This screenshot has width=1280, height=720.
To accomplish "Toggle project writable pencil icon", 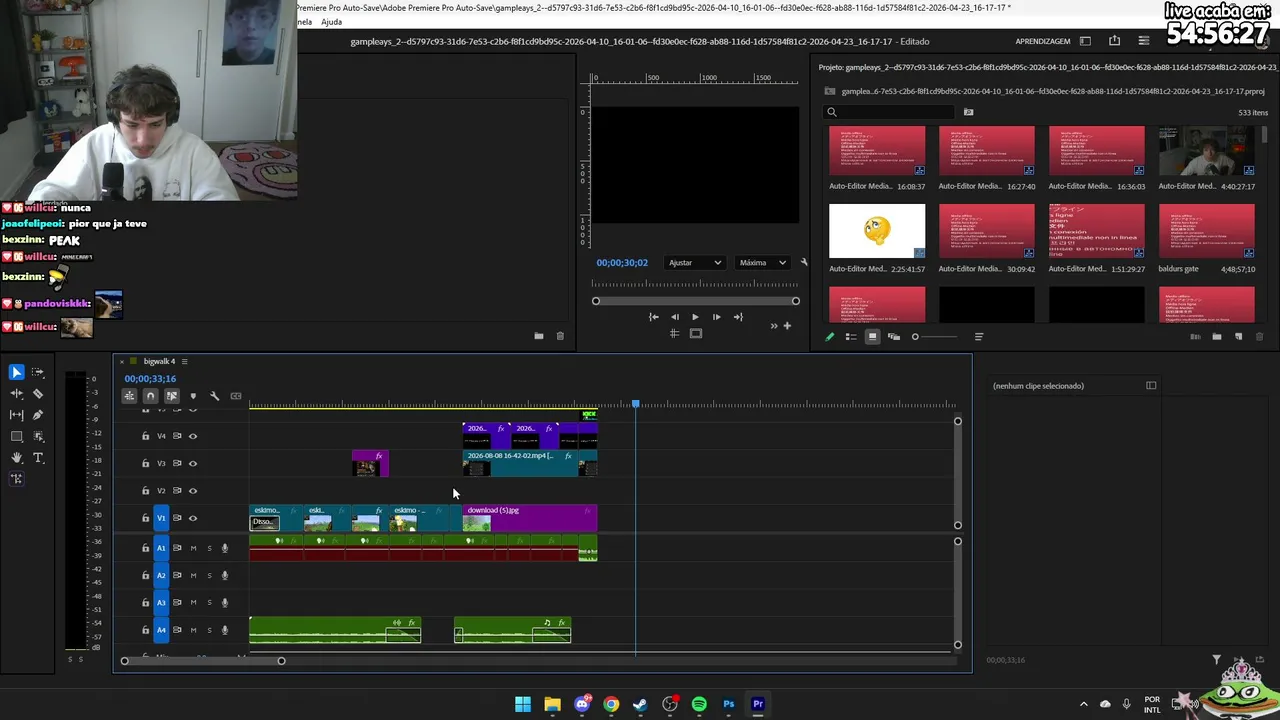I will tap(829, 337).
